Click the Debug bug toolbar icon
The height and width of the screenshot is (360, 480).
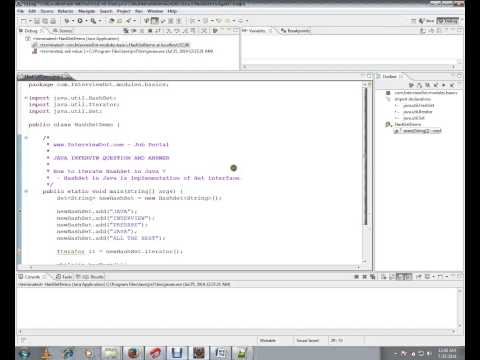tap(67, 21)
